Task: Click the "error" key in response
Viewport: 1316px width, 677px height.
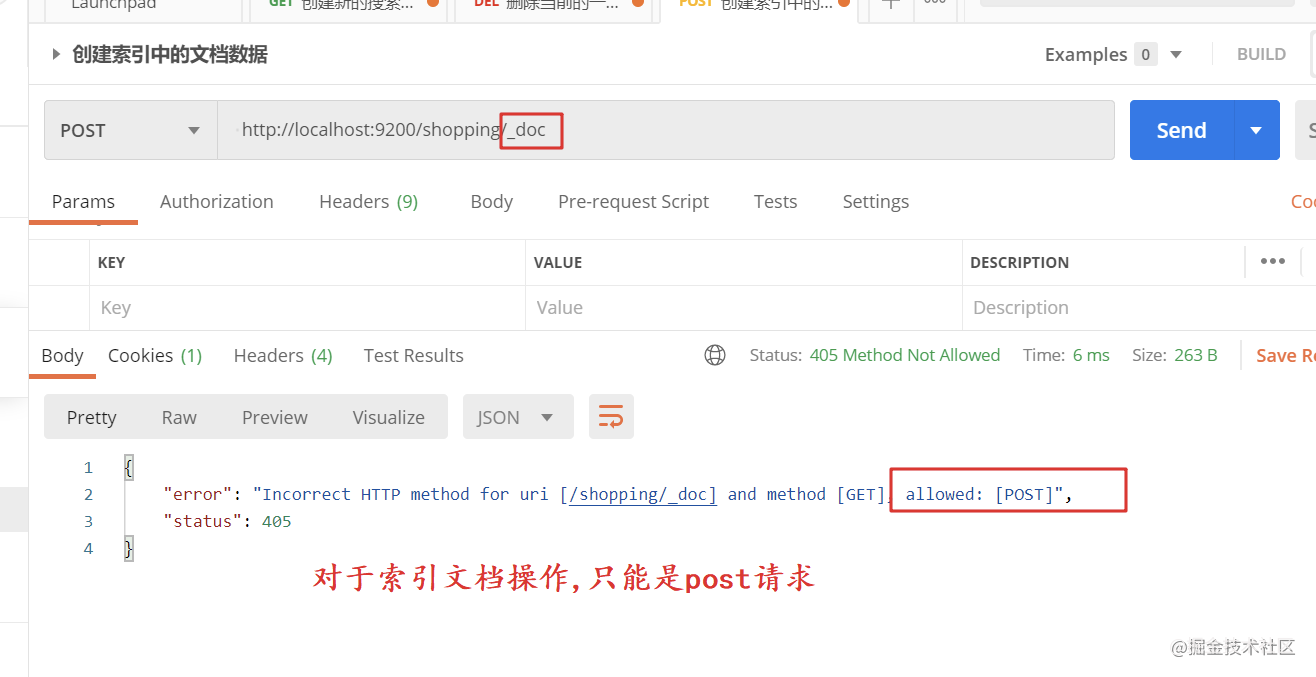Action: point(197,494)
